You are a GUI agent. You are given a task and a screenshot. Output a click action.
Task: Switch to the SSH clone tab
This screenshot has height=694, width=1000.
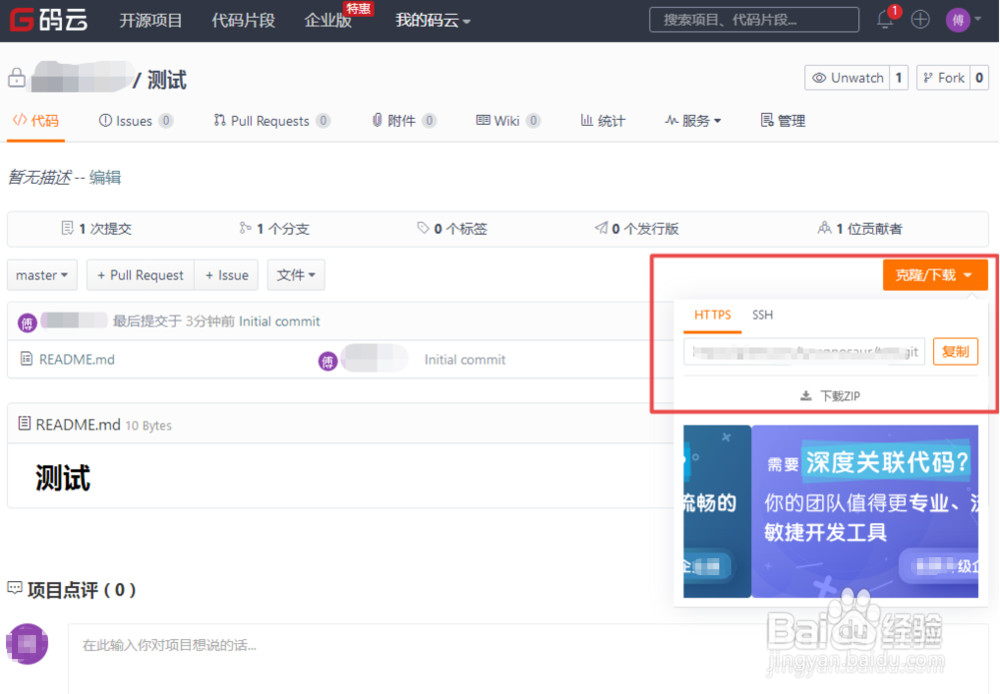762,315
